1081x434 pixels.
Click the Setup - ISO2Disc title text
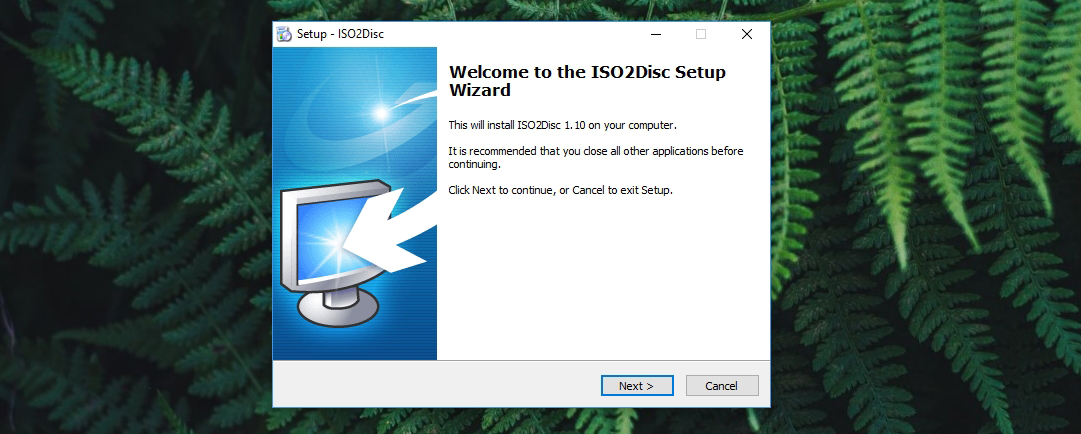[340, 34]
